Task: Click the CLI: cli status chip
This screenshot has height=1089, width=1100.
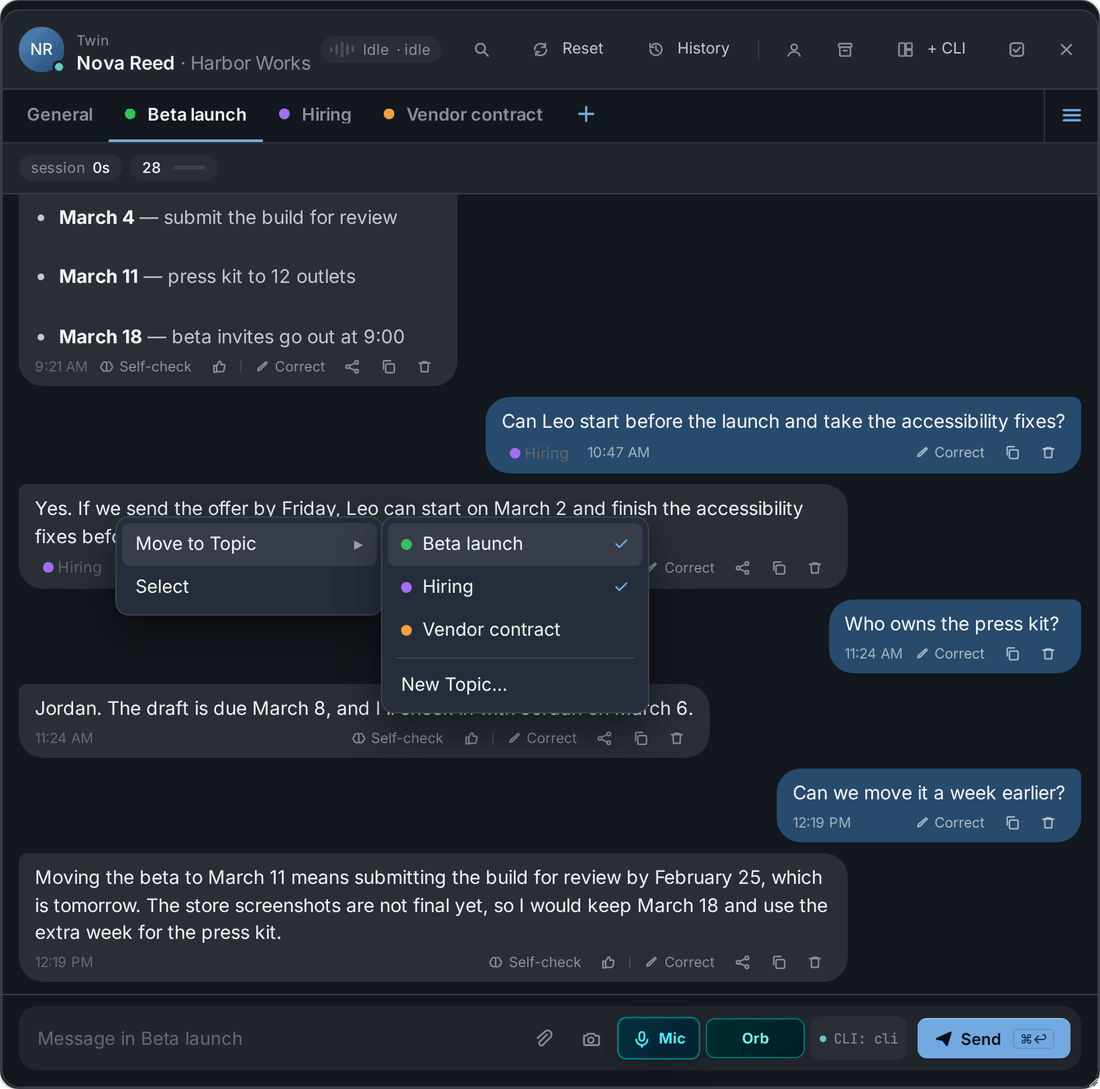Action: [859, 1039]
